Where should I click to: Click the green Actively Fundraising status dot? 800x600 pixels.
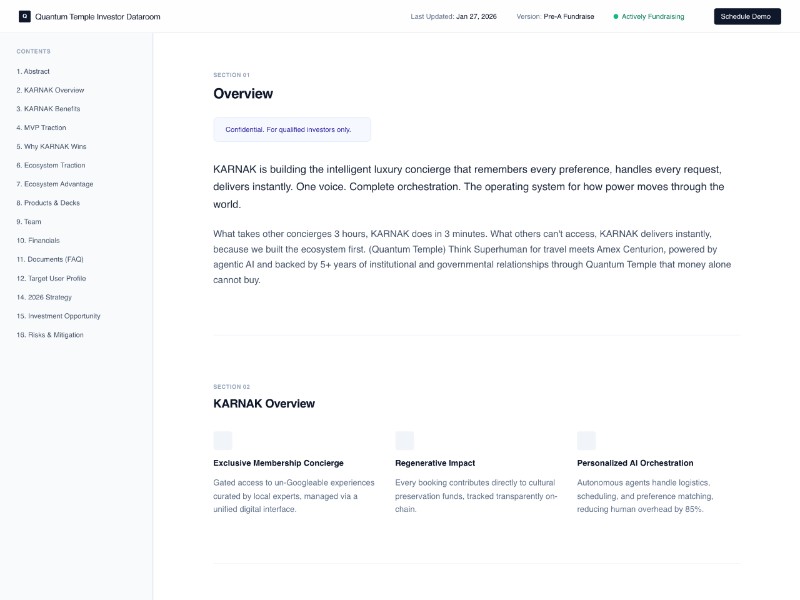pos(616,17)
